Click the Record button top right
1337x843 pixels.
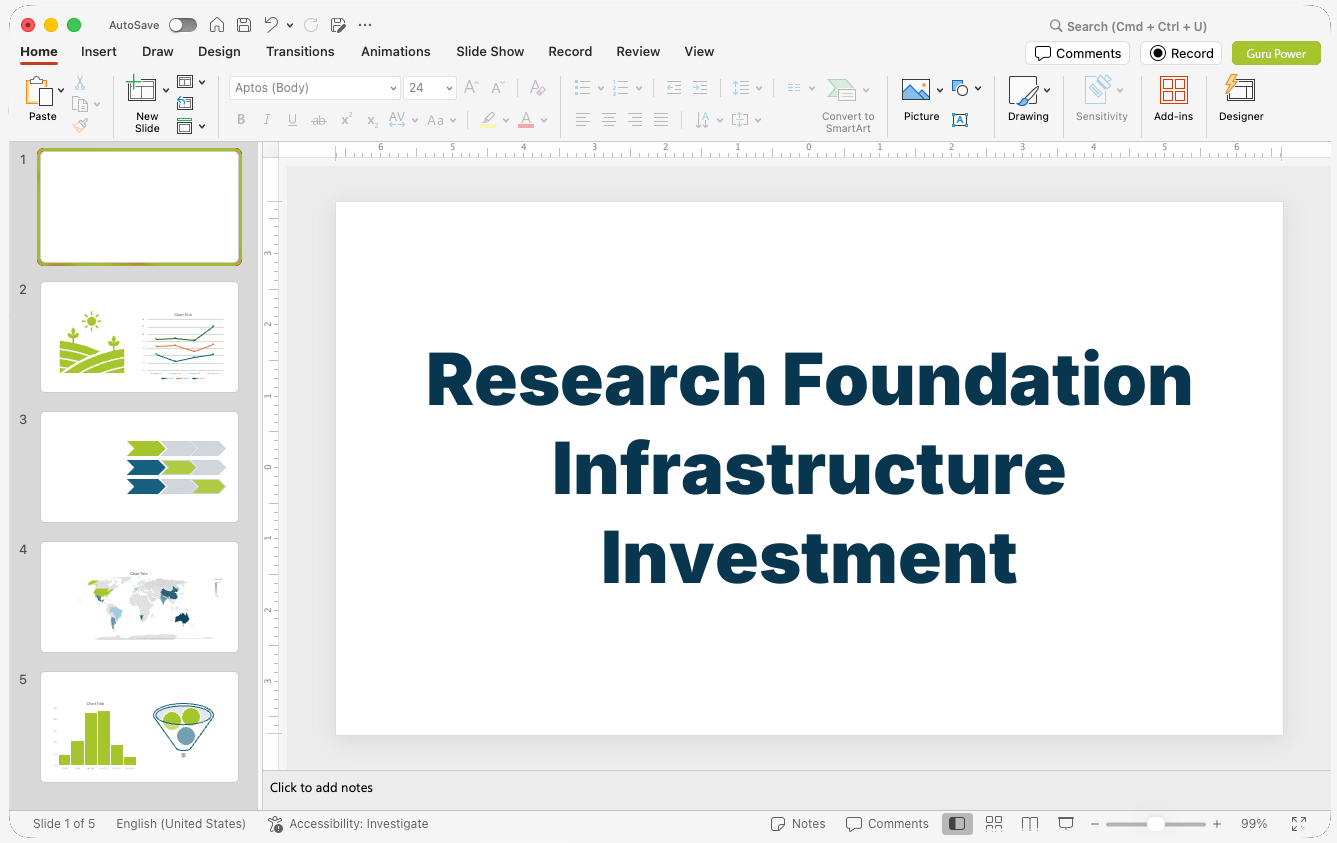tap(1181, 53)
